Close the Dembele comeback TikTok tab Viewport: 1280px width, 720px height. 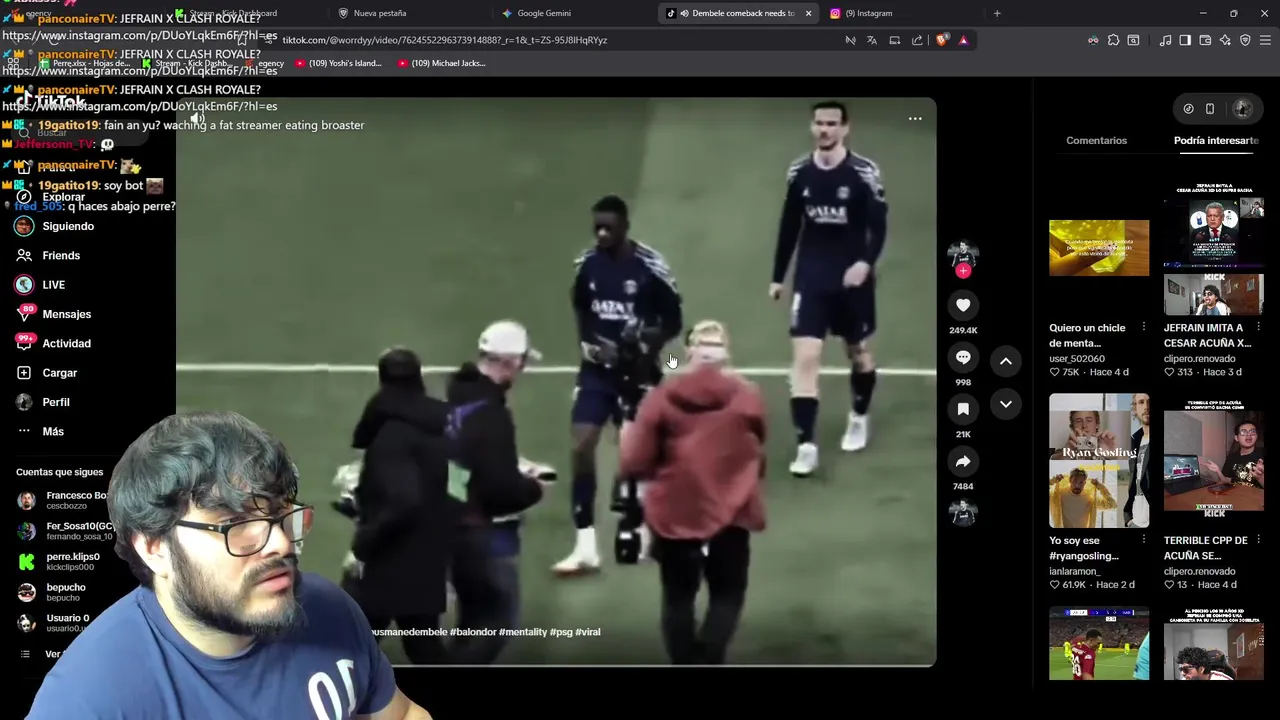(x=808, y=13)
